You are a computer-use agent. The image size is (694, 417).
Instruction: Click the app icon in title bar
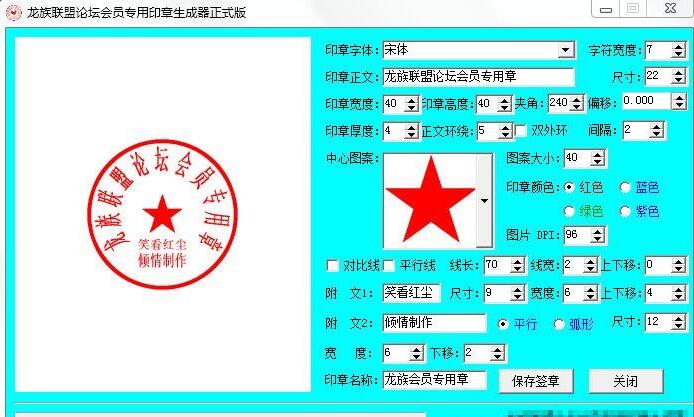point(13,12)
